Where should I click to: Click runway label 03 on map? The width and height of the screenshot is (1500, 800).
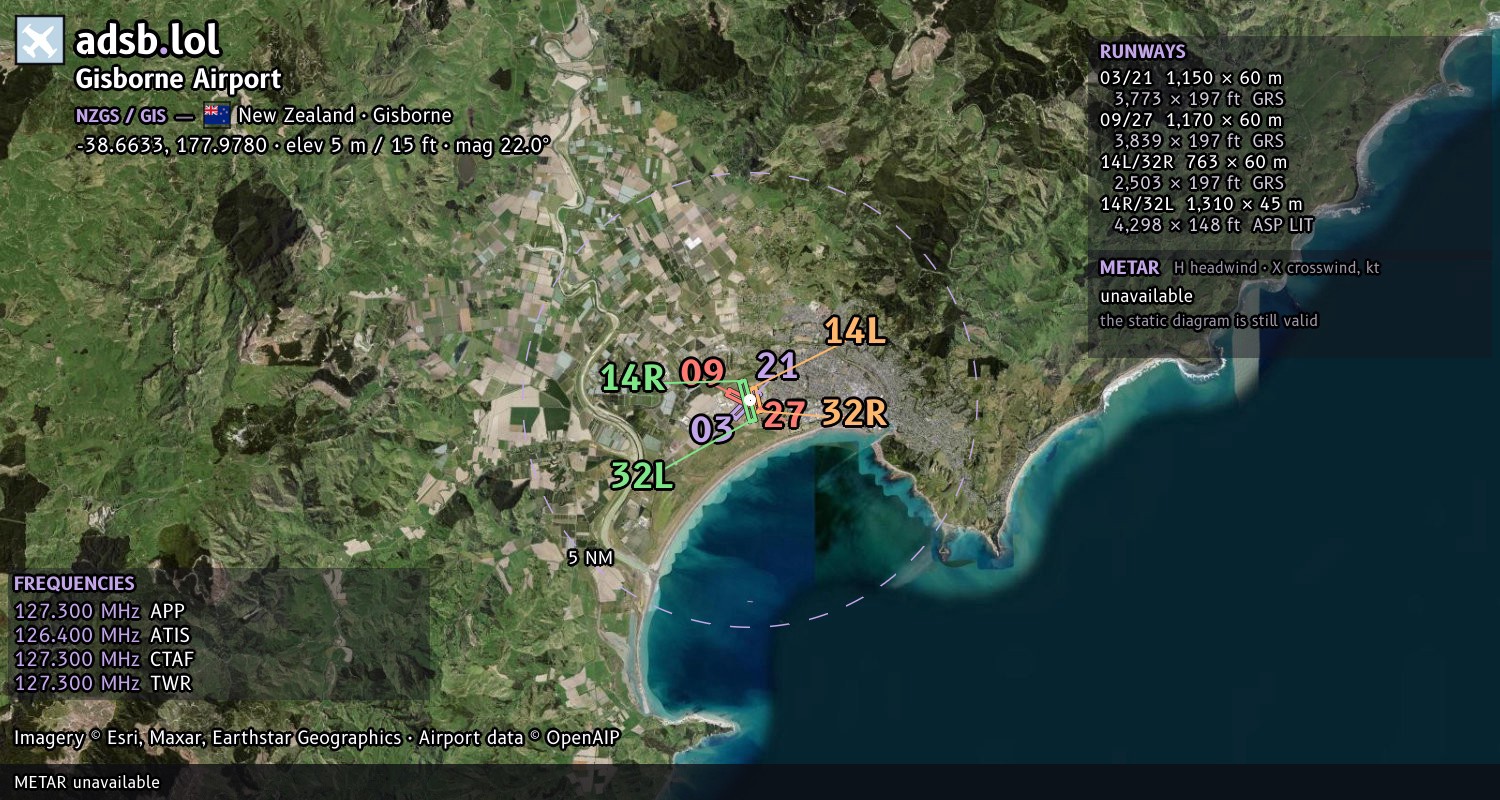click(x=712, y=429)
